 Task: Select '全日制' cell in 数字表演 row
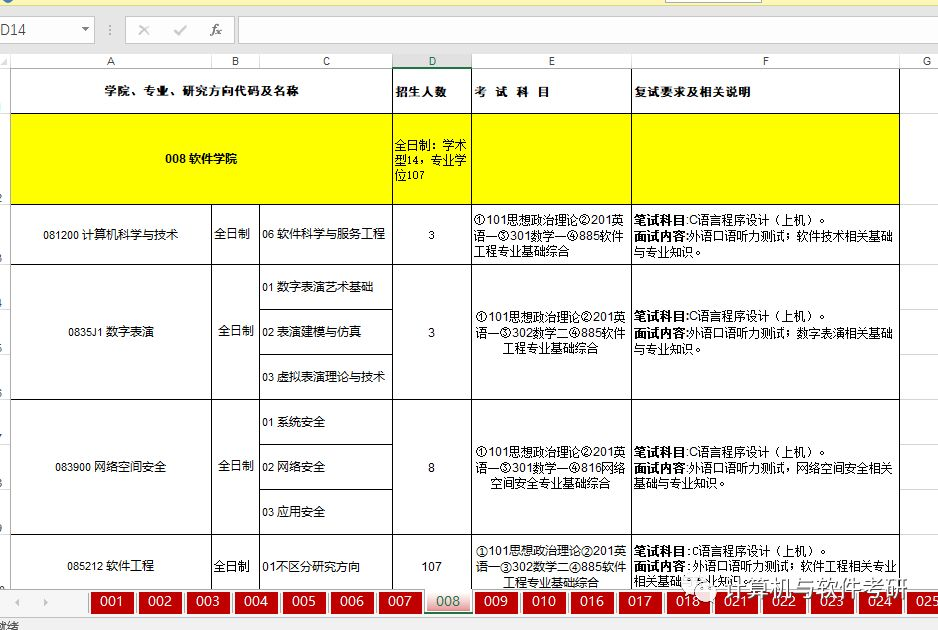coord(235,332)
